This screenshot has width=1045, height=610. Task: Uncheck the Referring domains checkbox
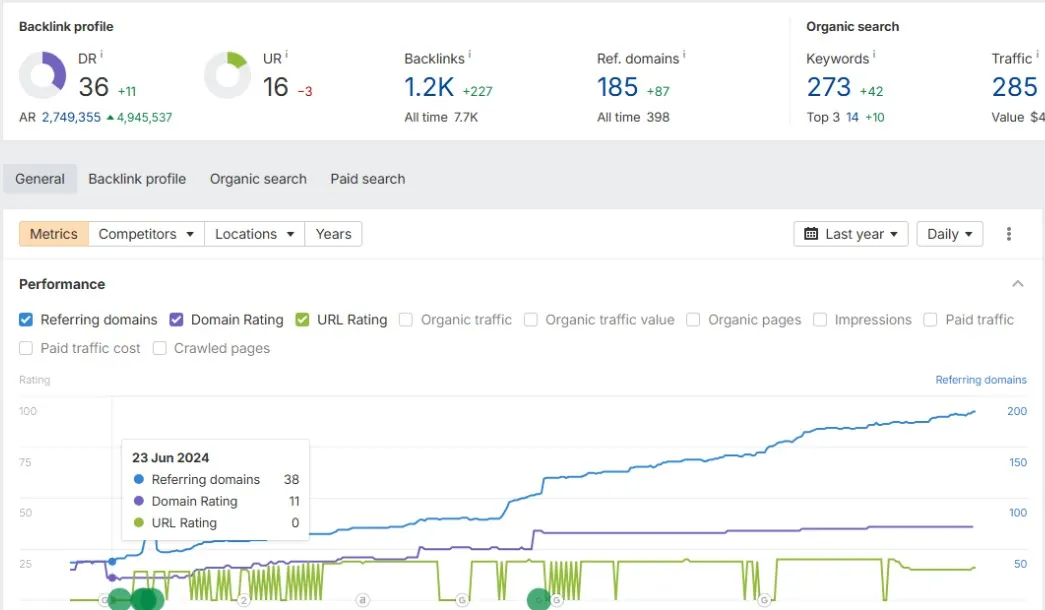(x=26, y=320)
